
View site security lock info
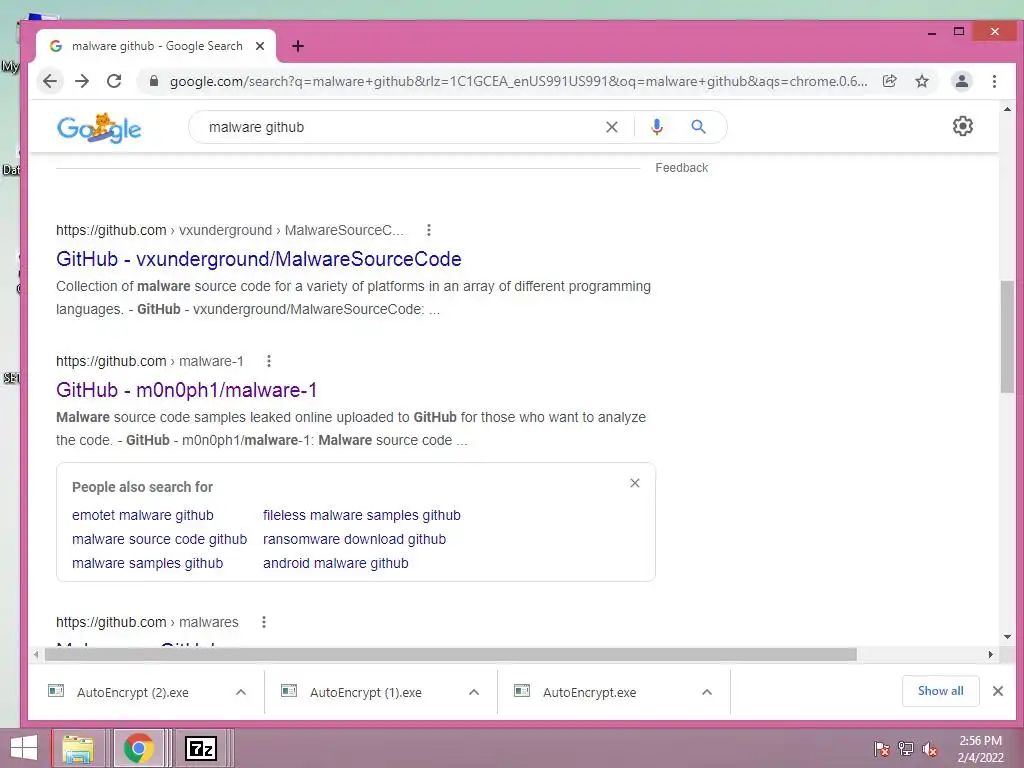point(154,81)
